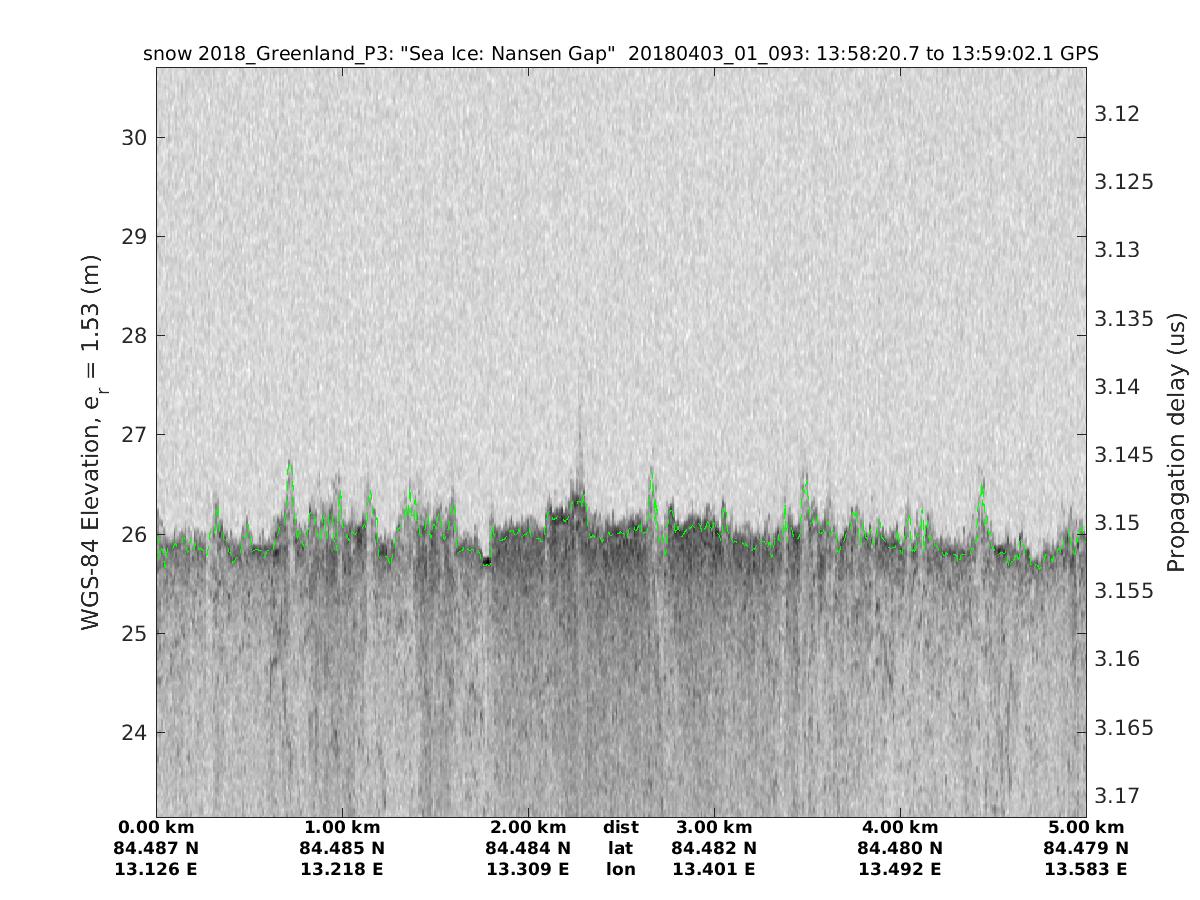This screenshot has width=1200, height=900.
Task: Click the 3.12 propagation delay tick label
Action: pos(1116,114)
